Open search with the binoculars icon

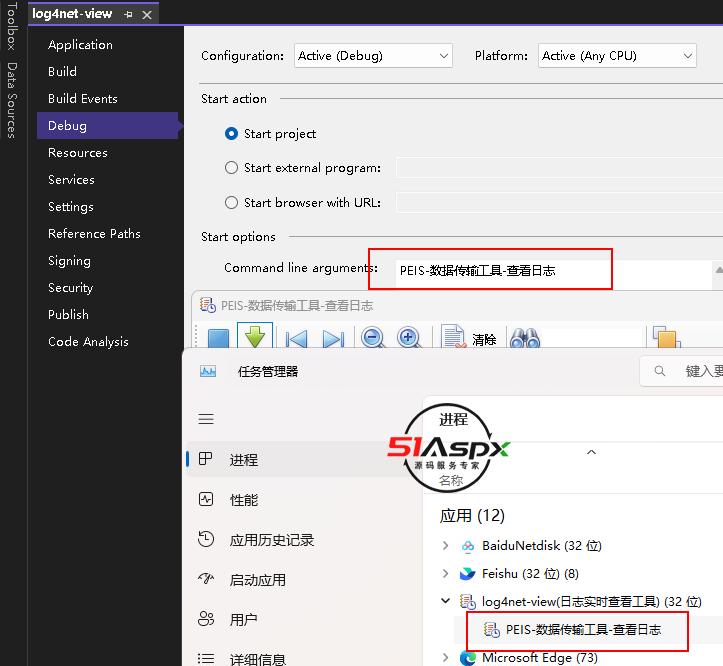coord(525,339)
